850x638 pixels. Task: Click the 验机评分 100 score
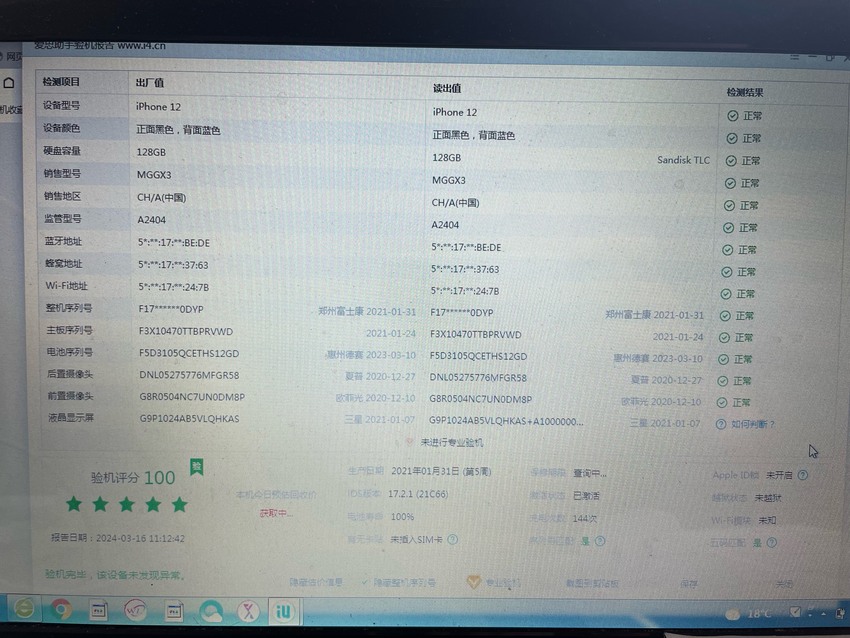[133, 478]
